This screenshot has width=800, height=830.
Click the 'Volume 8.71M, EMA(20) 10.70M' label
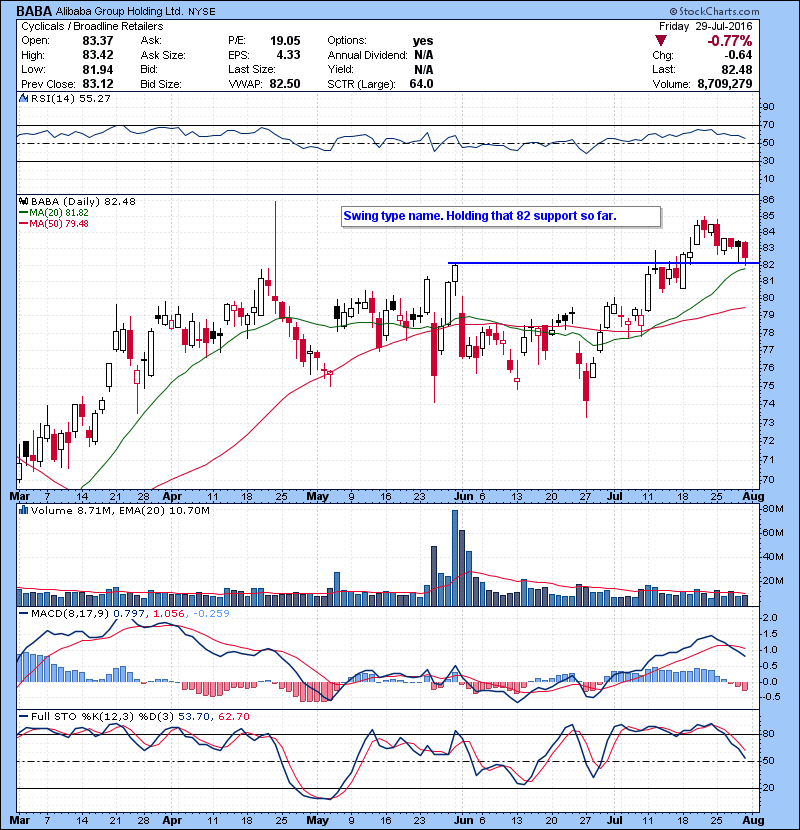tap(120, 510)
